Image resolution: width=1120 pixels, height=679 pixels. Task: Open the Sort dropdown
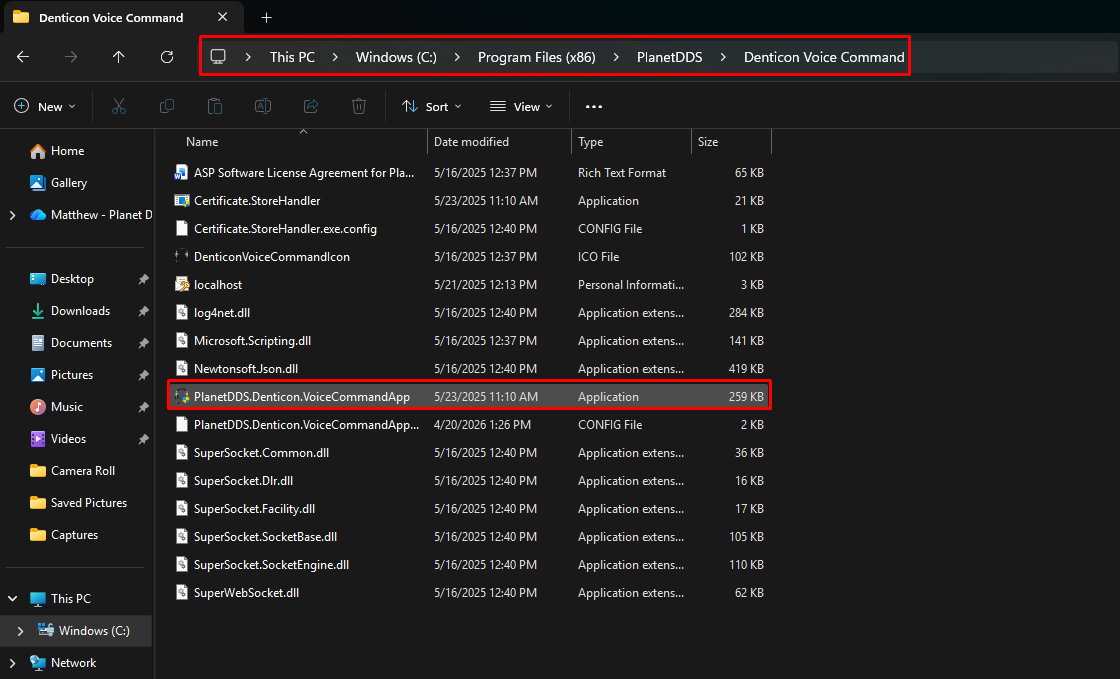pos(431,106)
